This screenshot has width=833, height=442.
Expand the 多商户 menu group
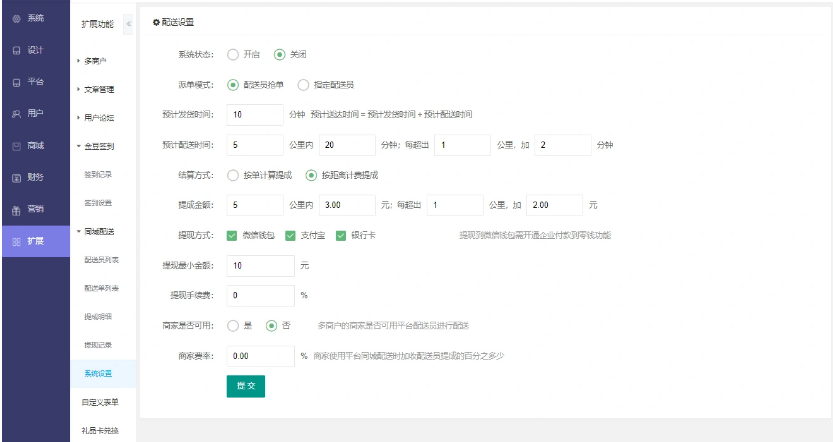(x=96, y=61)
